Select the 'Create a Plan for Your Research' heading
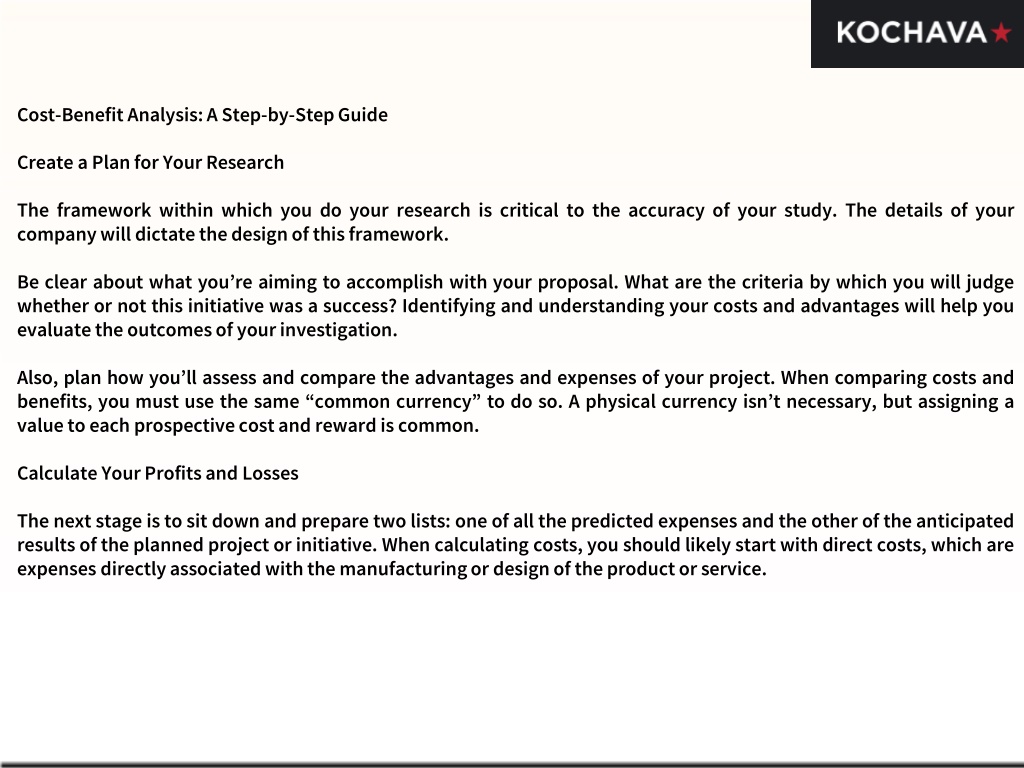Screen dimensions: 1024x768 pos(150,163)
